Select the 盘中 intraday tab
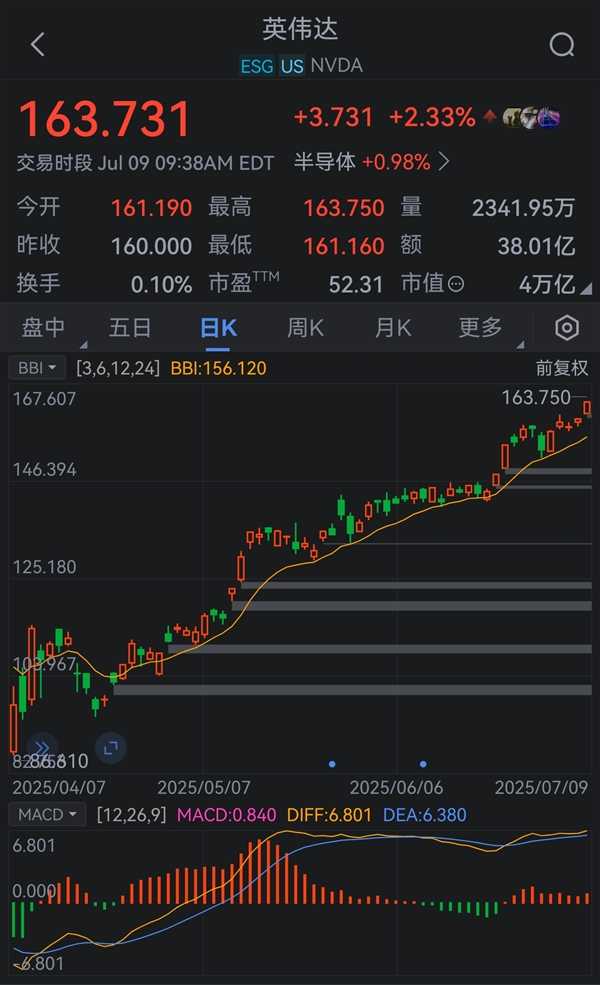The height and width of the screenshot is (985, 600). [x=43, y=328]
